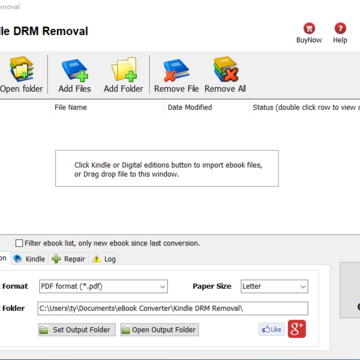Open Help via the question mark icon
Image resolution: width=360 pixels, height=360 pixels.
point(340,28)
